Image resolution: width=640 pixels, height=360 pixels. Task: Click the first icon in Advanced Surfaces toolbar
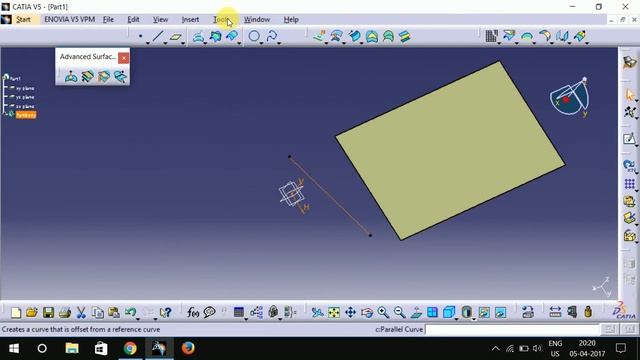pyautogui.click(x=71, y=76)
